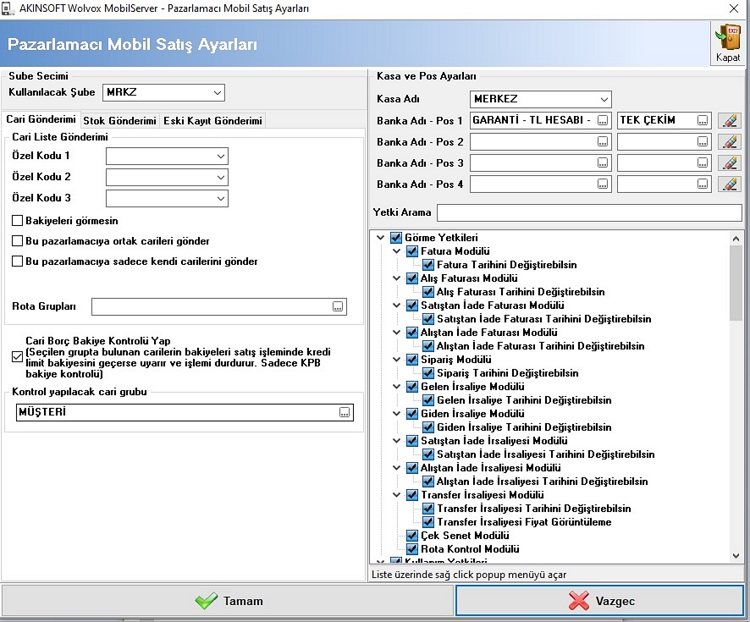
Task: Uncheck Cari Borç Bakiye Kontrolü Yap
Action: (x=17, y=357)
